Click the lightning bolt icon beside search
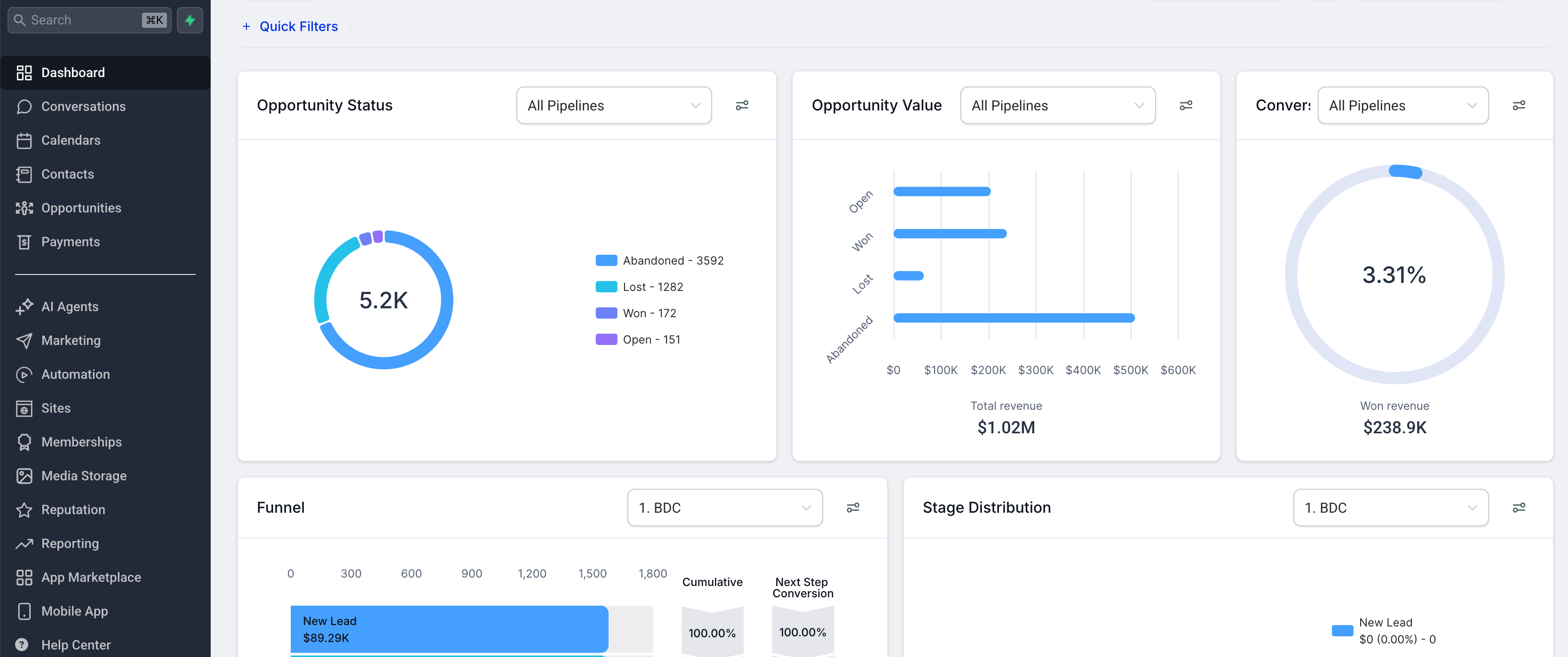 190,19
